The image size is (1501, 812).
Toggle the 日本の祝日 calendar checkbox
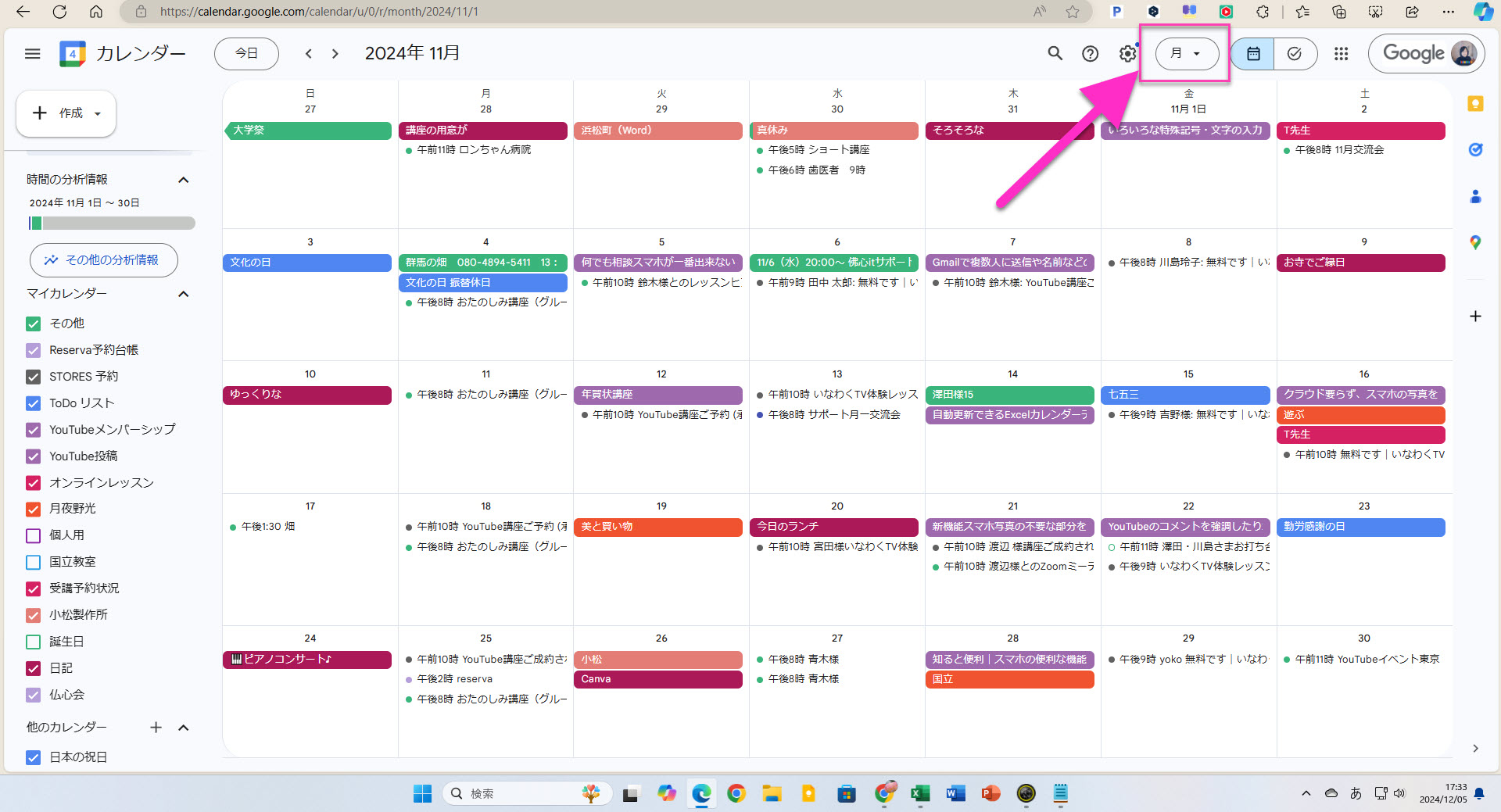[33, 757]
